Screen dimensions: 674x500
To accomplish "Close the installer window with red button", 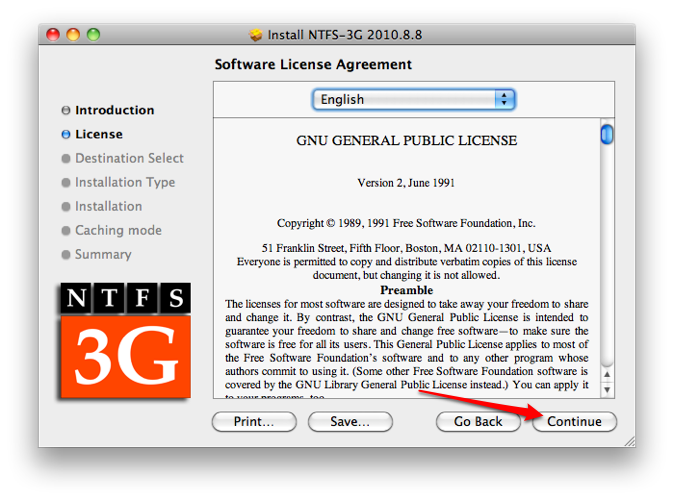I will click(54, 35).
